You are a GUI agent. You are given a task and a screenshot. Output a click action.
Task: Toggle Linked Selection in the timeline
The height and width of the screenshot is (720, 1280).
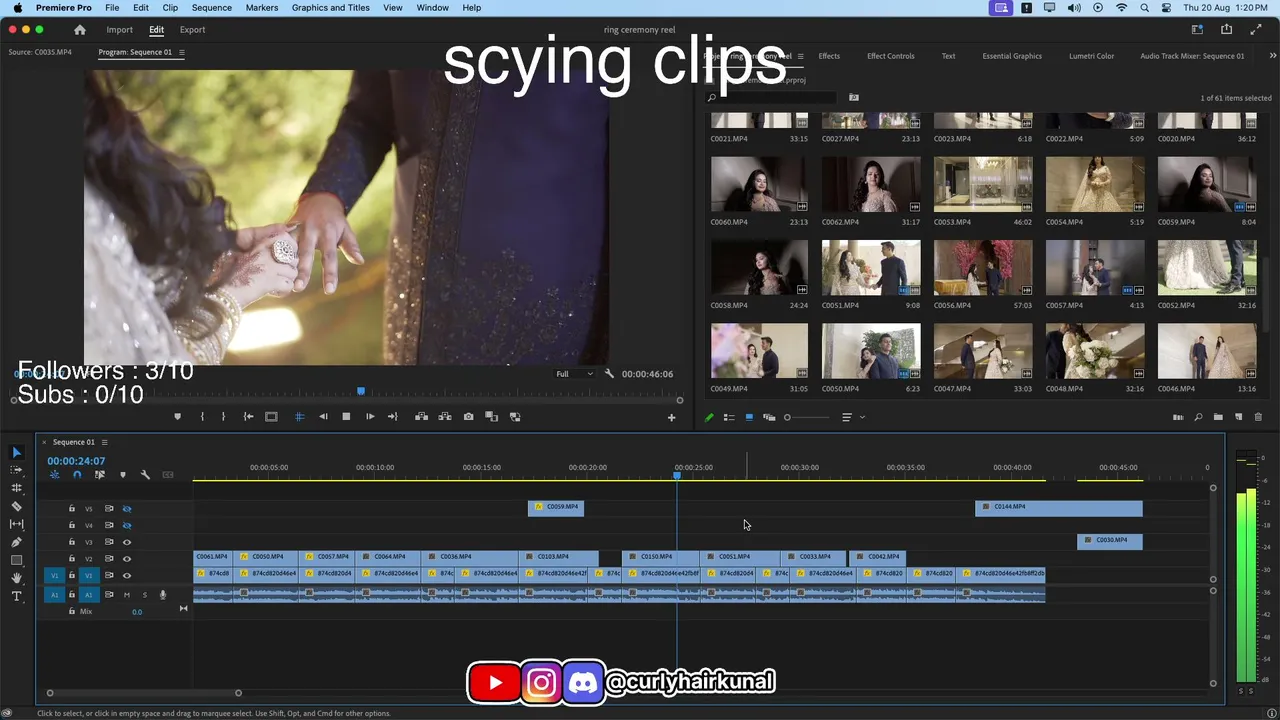point(100,475)
